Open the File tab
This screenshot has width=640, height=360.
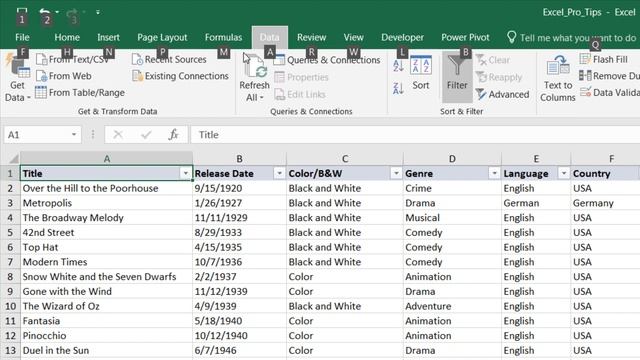pos(22,38)
